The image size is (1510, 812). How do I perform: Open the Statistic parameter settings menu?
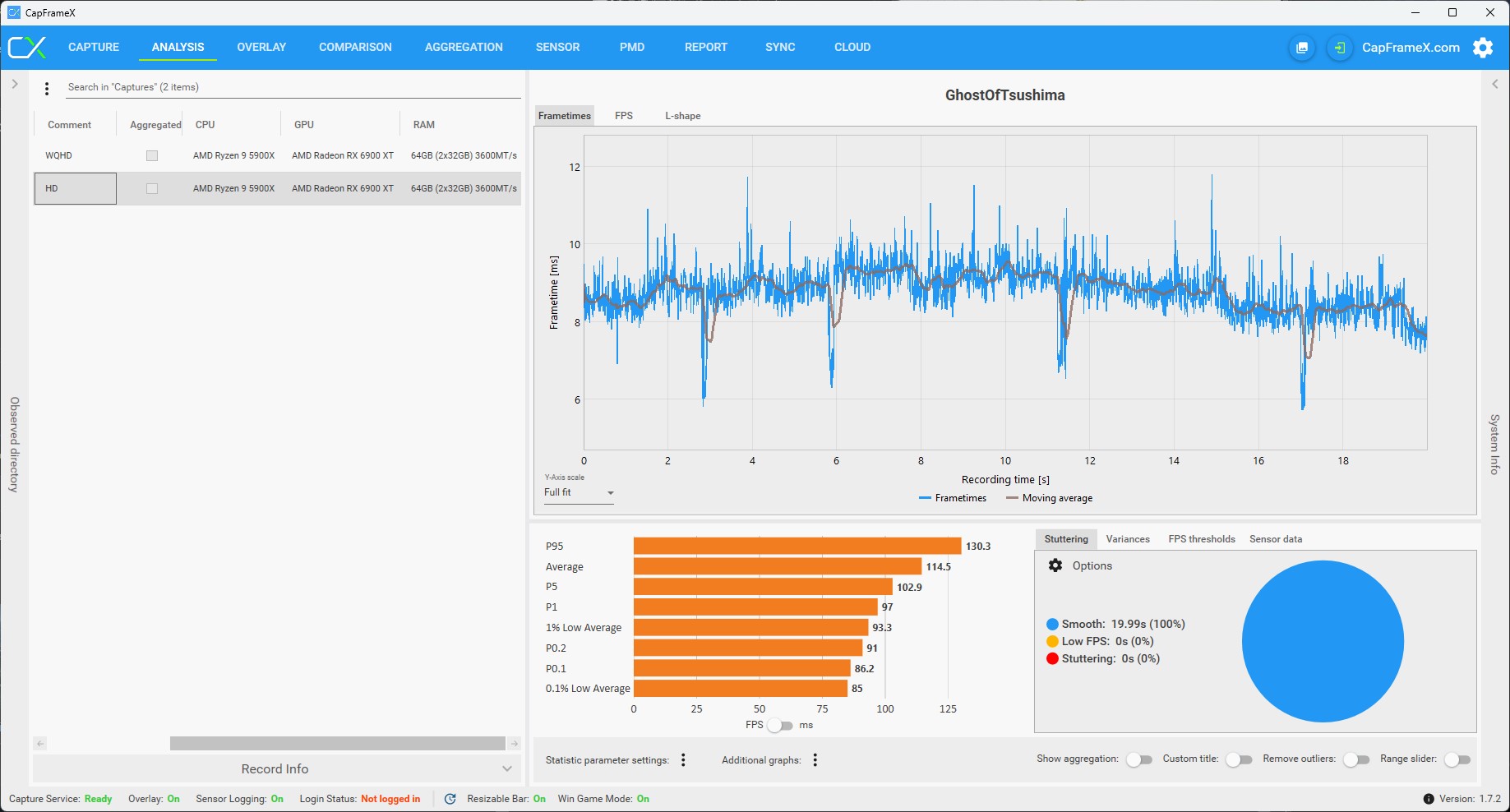683,760
